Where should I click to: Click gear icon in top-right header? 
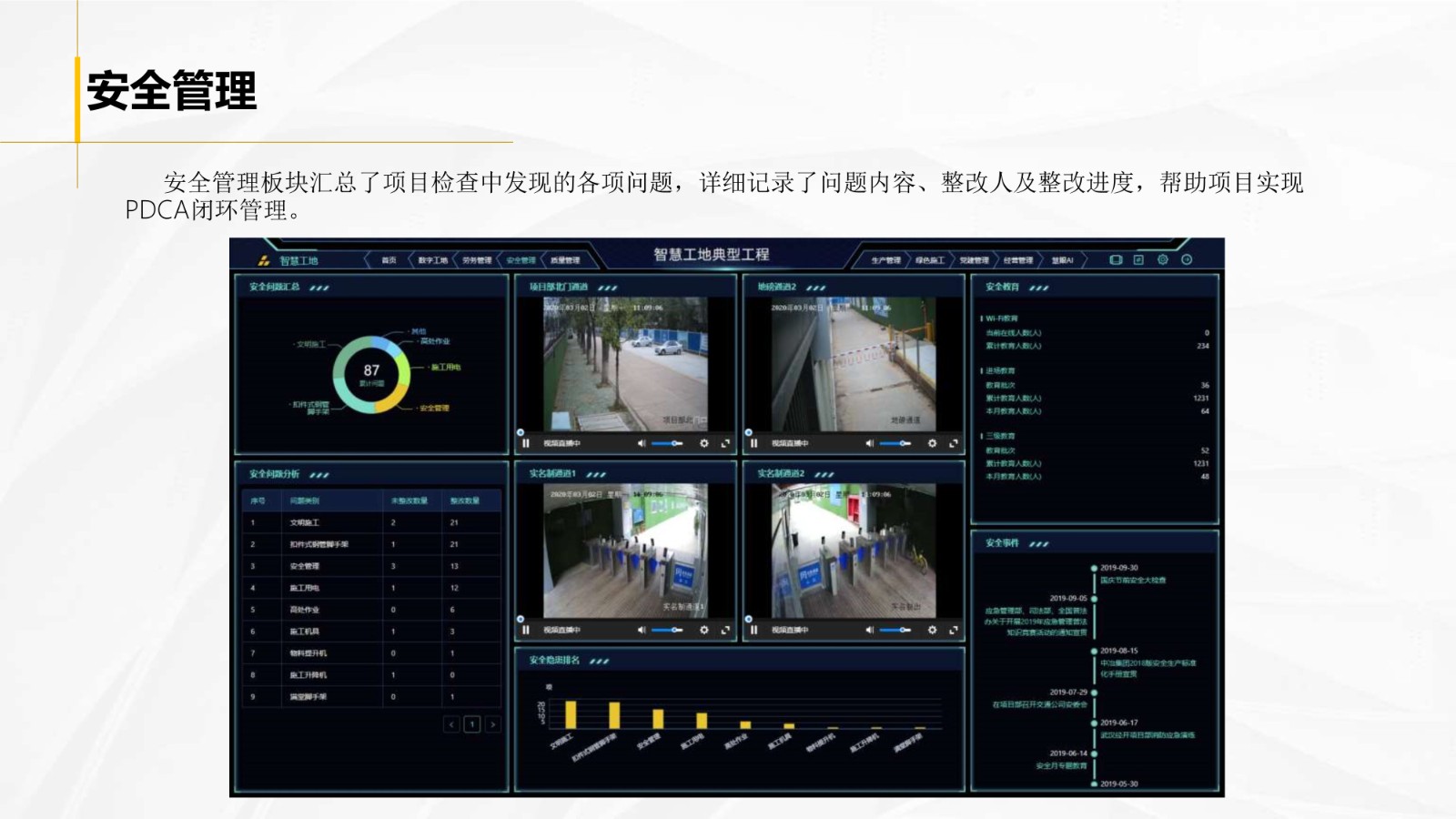coord(1162,260)
